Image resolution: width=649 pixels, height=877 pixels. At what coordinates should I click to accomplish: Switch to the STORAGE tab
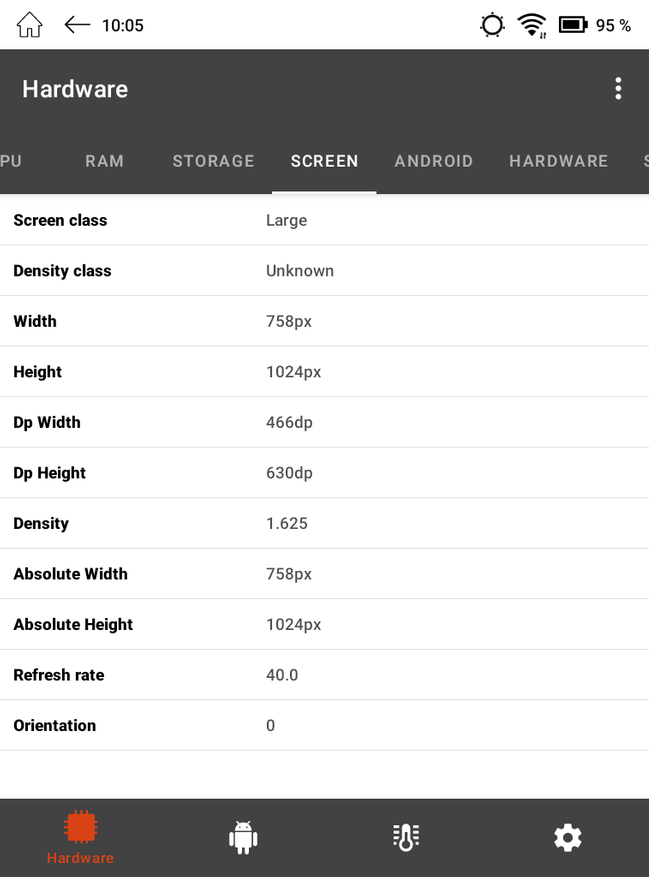(213, 161)
